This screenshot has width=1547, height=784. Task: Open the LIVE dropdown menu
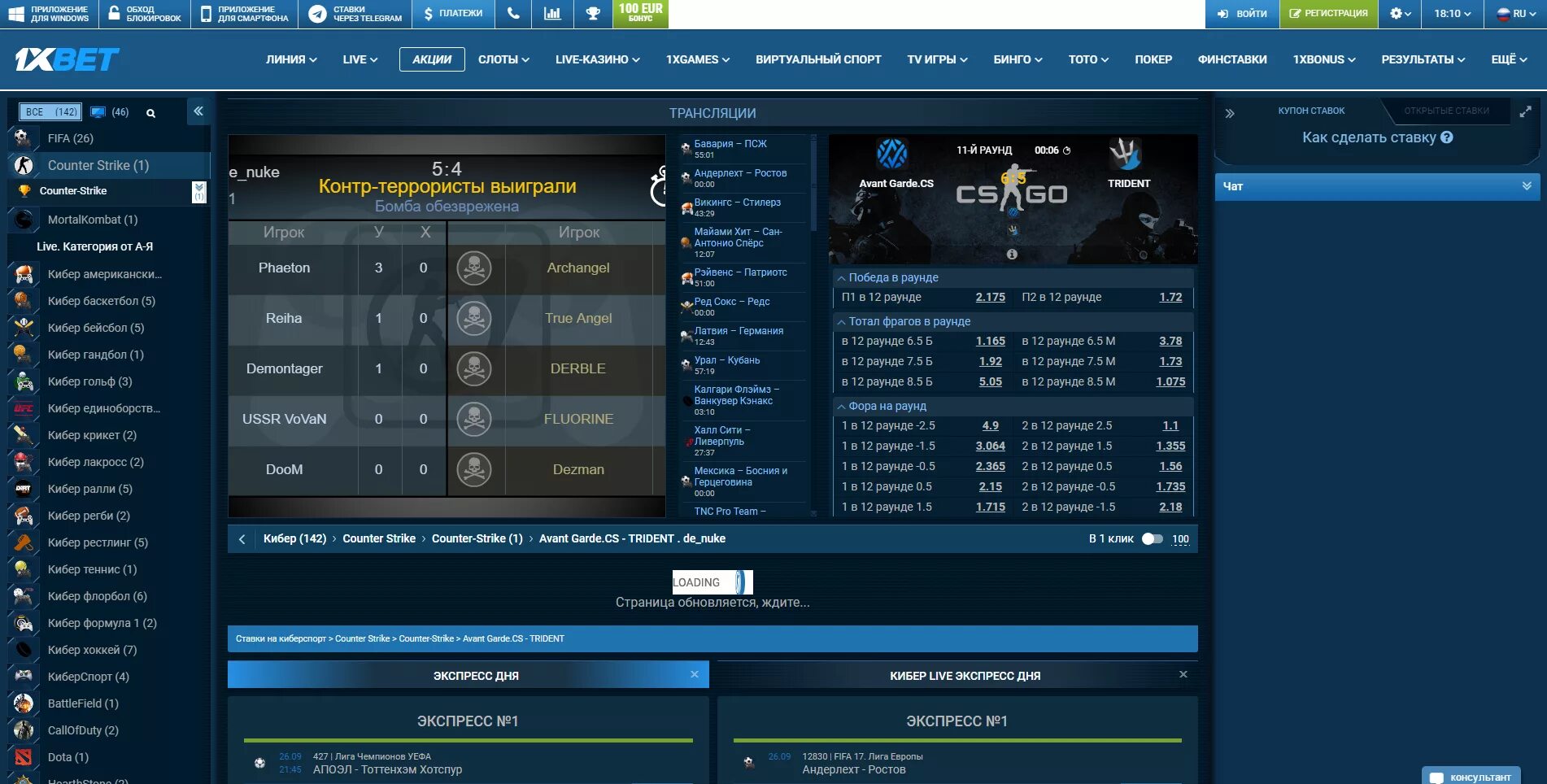pyautogui.click(x=360, y=59)
